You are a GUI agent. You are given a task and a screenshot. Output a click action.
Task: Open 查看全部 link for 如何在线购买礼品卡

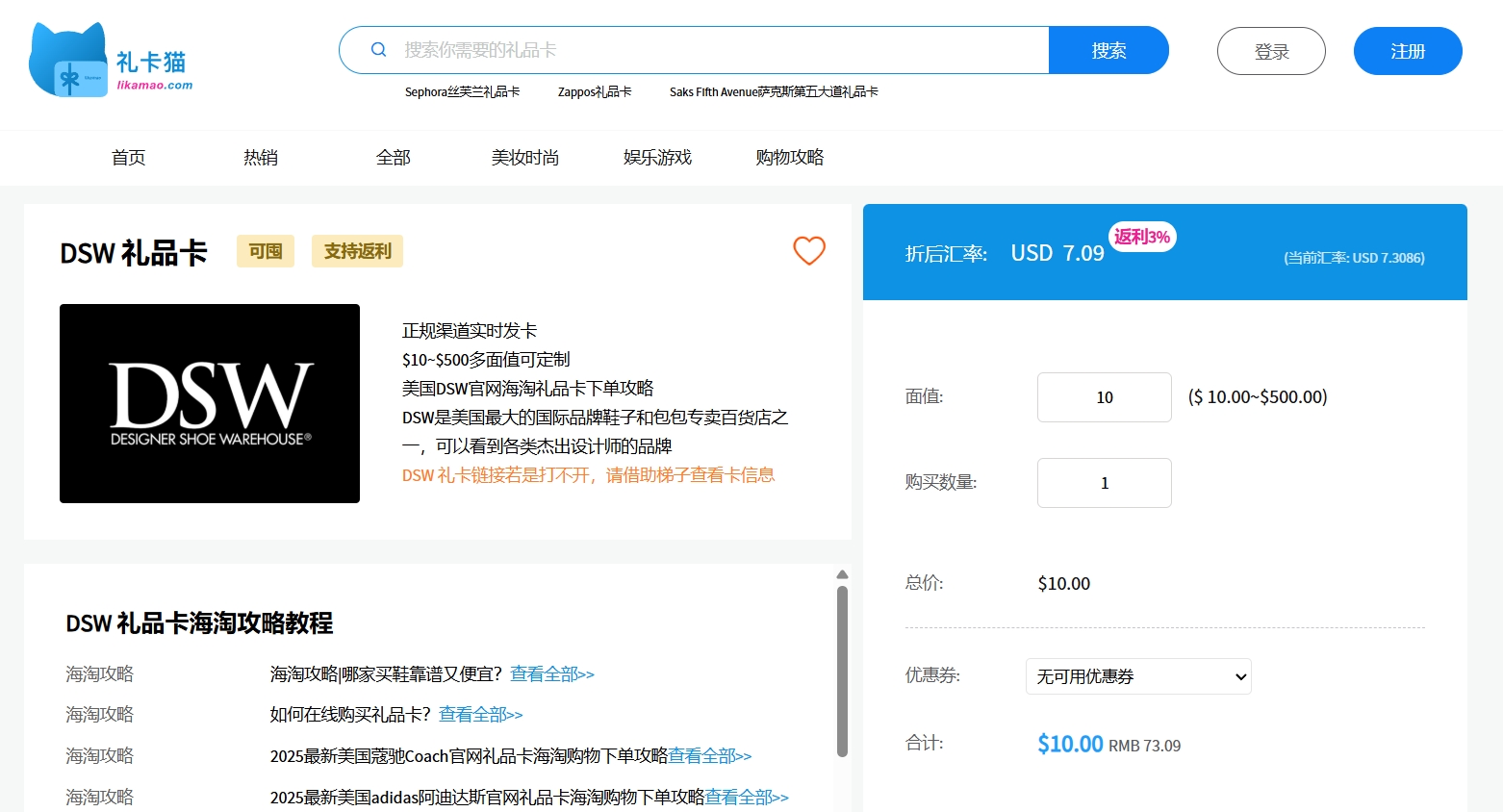tap(480, 715)
